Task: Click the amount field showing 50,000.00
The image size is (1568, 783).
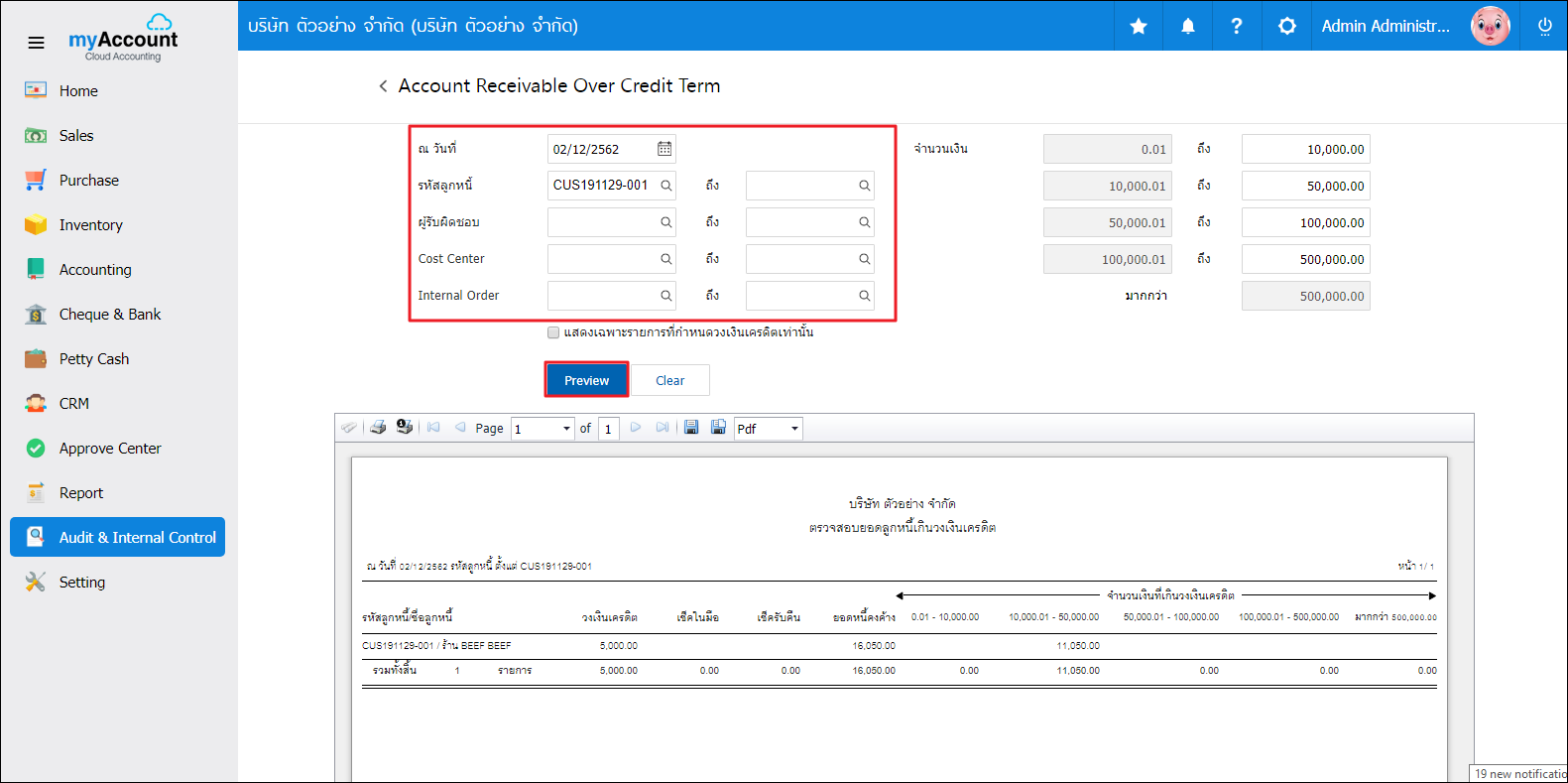Action: pyautogui.click(x=1305, y=186)
